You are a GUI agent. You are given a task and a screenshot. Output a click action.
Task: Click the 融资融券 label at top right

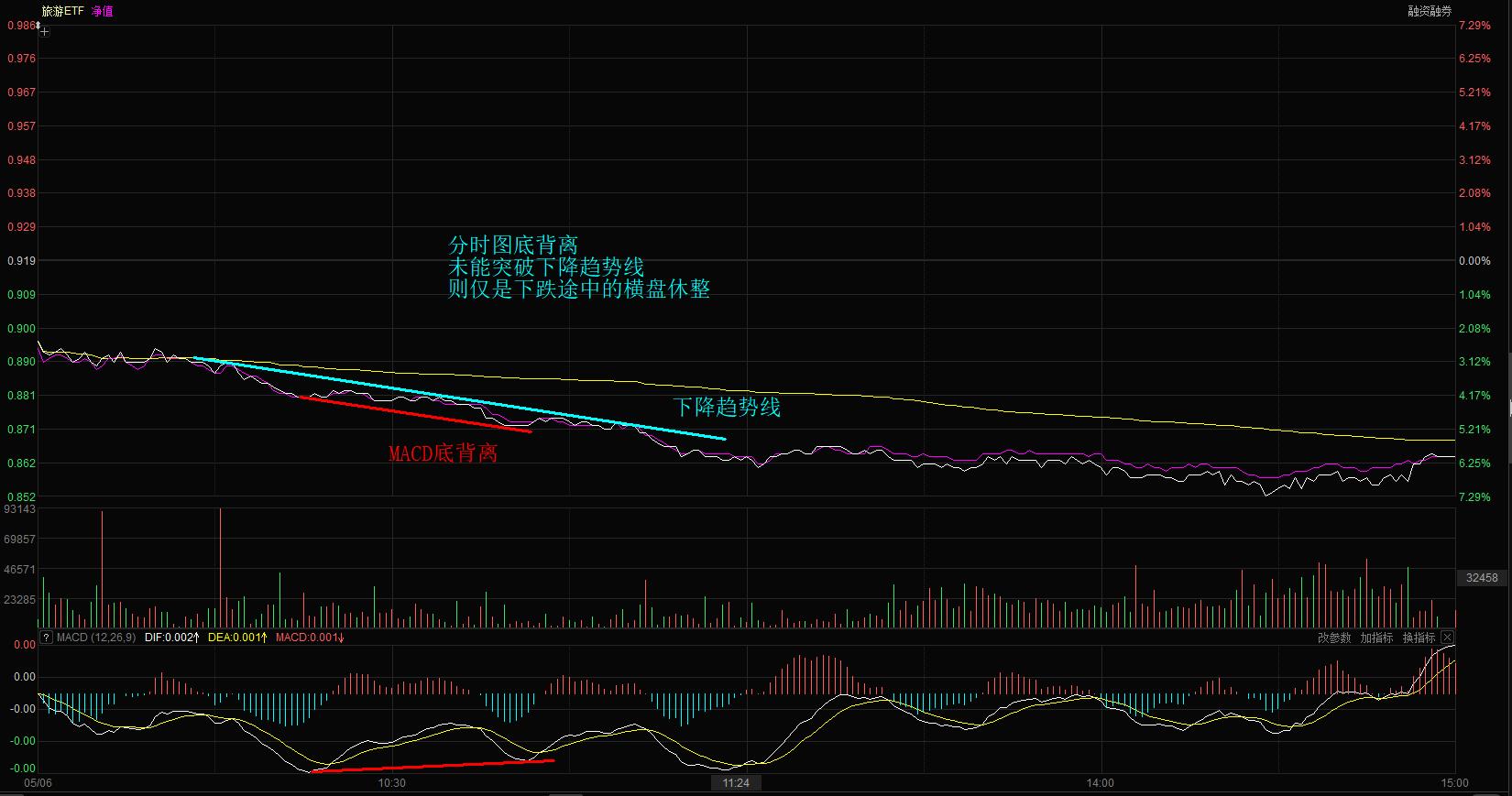click(x=1430, y=11)
